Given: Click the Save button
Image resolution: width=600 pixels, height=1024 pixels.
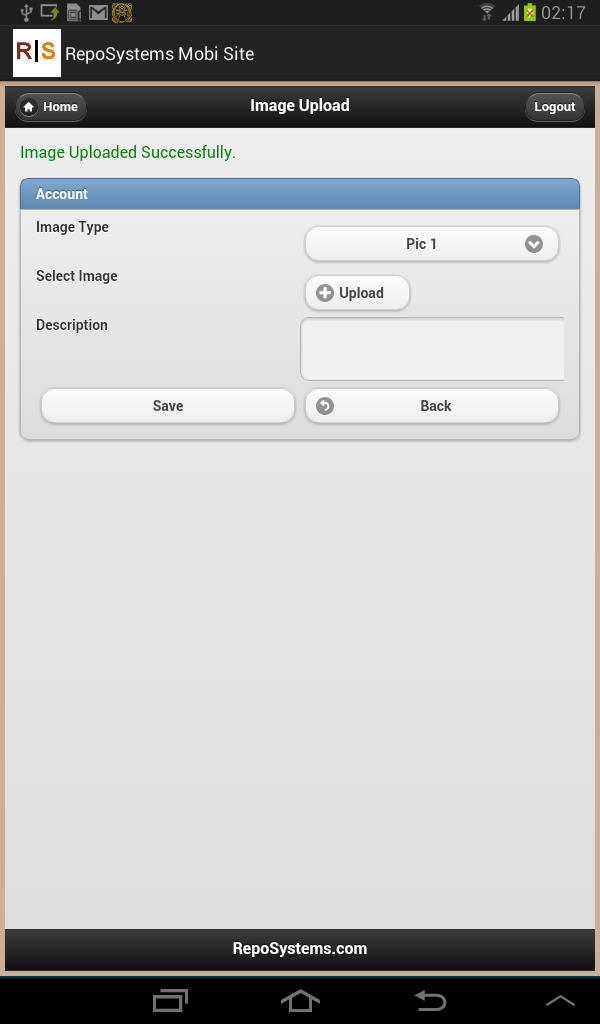Looking at the screenshot, I should point(168,406).
